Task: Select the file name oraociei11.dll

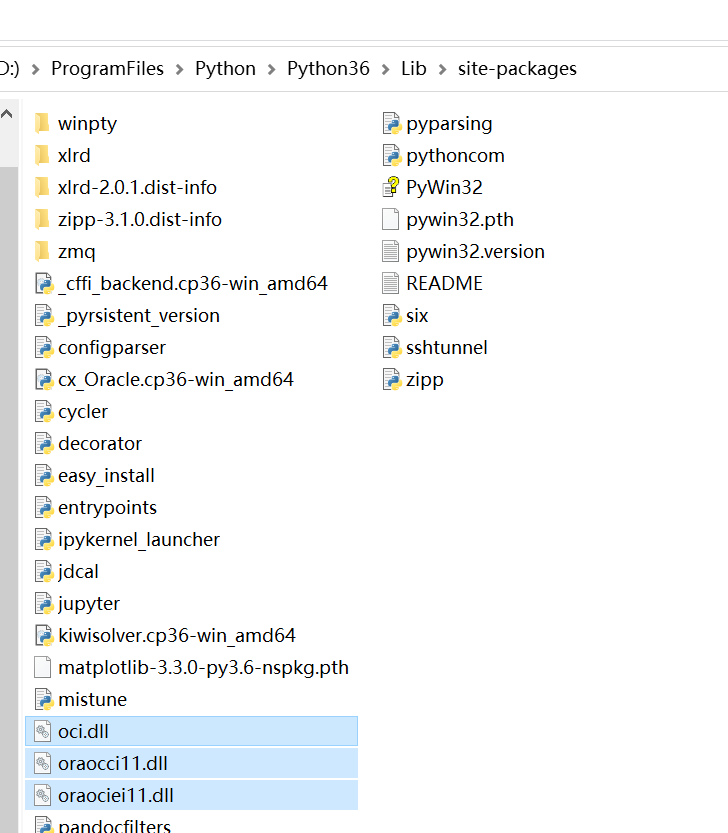Action: point(116,795)
